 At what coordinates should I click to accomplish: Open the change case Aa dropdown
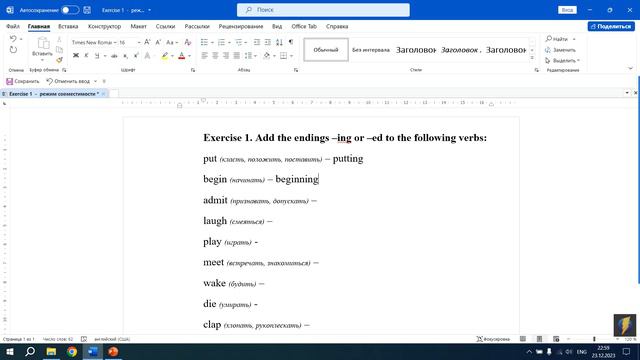[172, 42]
